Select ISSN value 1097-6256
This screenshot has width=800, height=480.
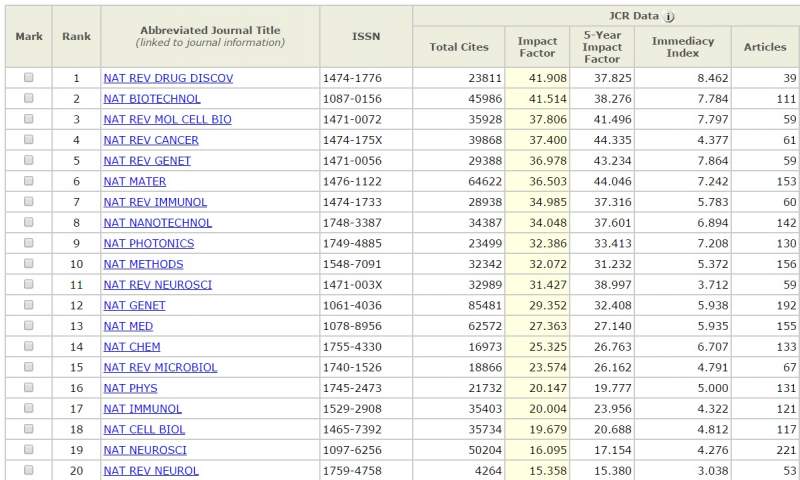(352, 450)
